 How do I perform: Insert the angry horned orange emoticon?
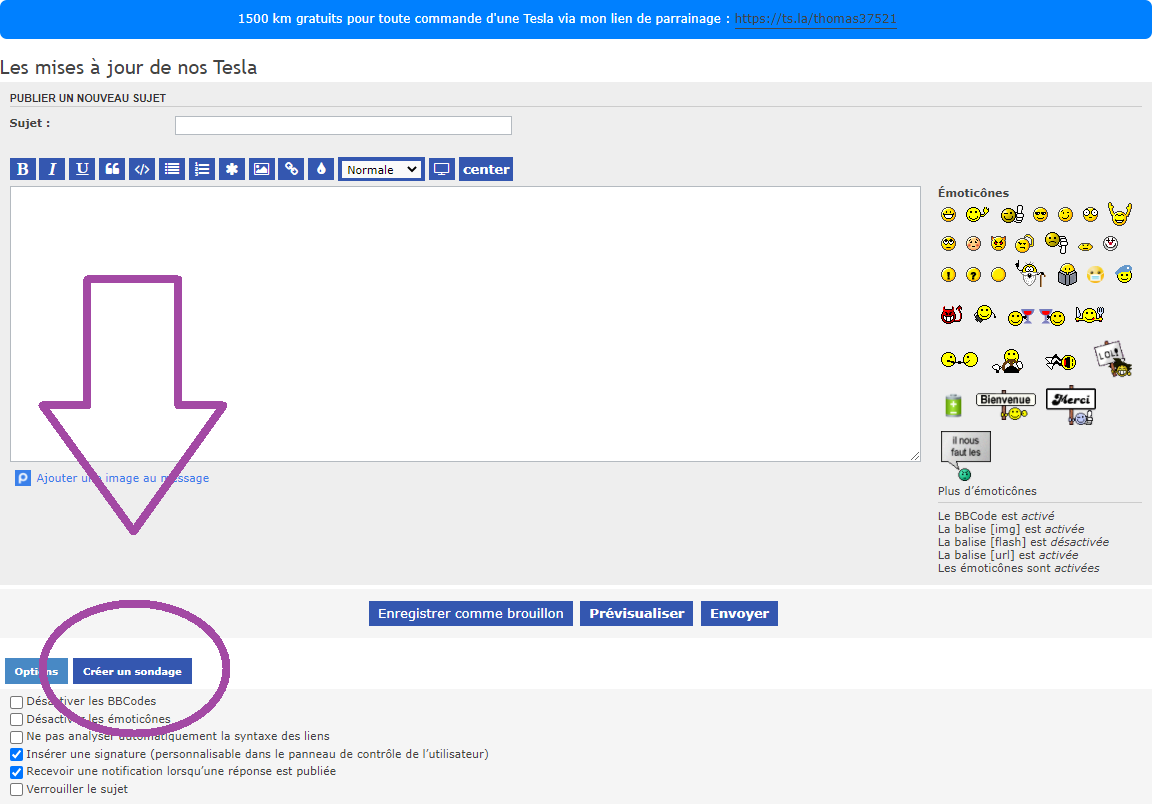[998, 243]
